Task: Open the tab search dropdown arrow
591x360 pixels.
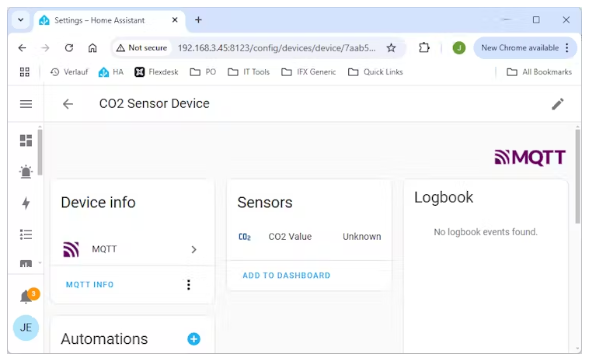Action: pyautogui.click(x=21, y=20)
